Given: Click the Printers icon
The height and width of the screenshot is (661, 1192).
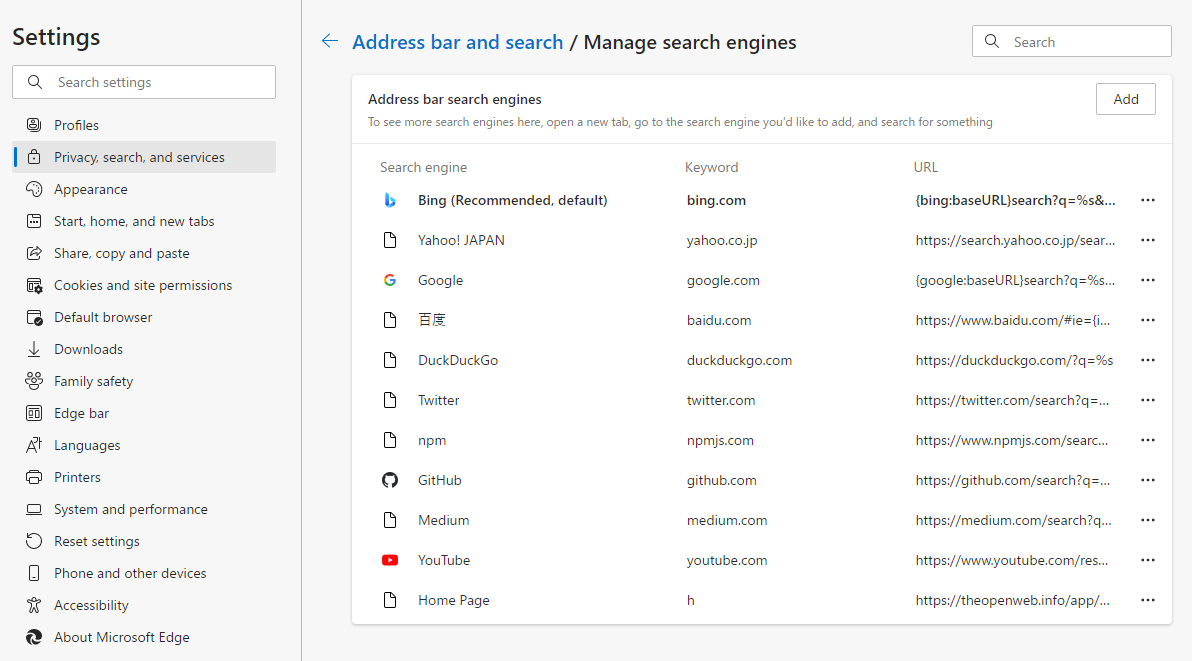Looking at the screenshot, I should [x=34, y=477].
